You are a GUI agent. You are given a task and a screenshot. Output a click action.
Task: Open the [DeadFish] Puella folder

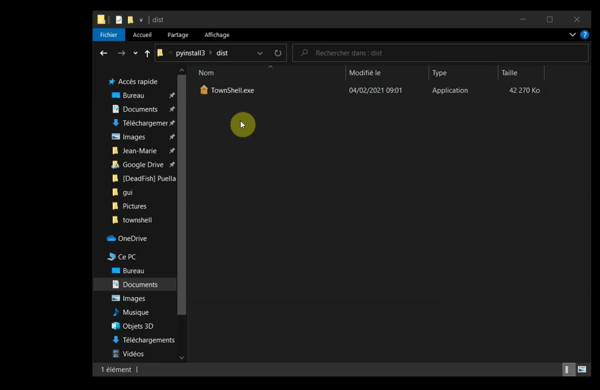point(149,178)
